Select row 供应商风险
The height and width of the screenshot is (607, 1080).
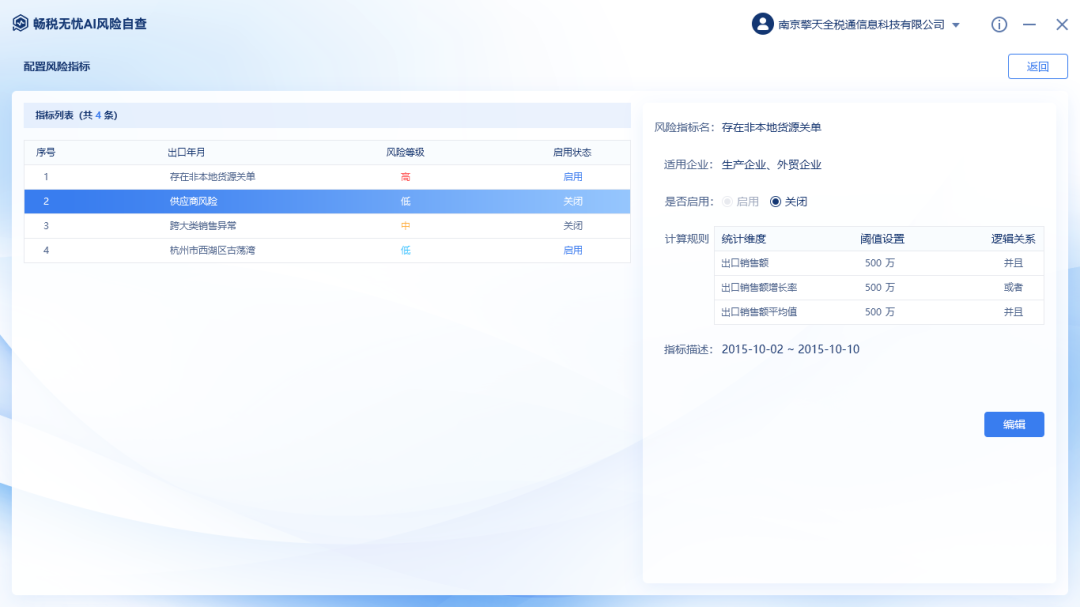pyautogui.click(x=327, y=201)
